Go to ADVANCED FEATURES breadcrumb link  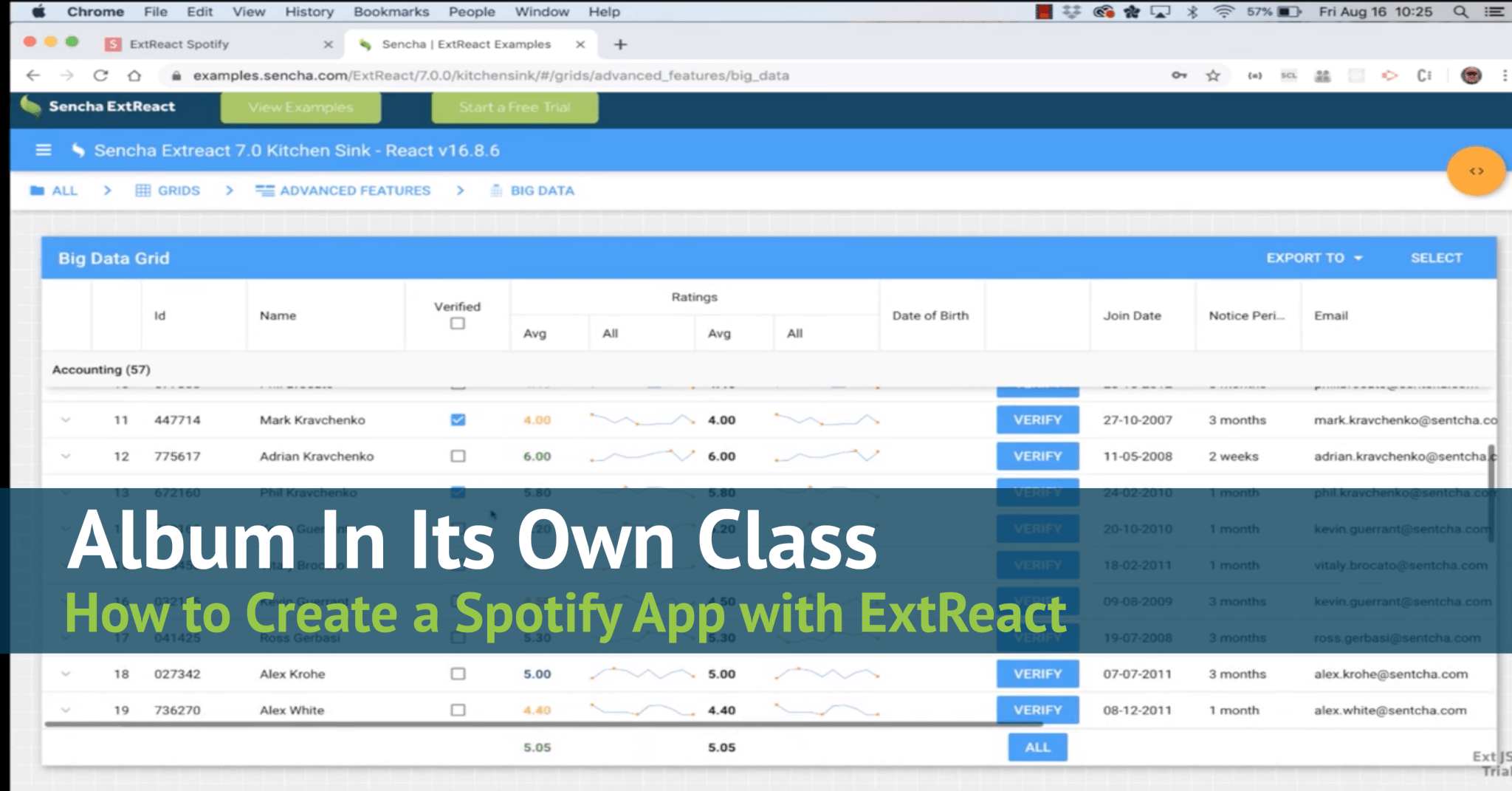pos(343,191)
